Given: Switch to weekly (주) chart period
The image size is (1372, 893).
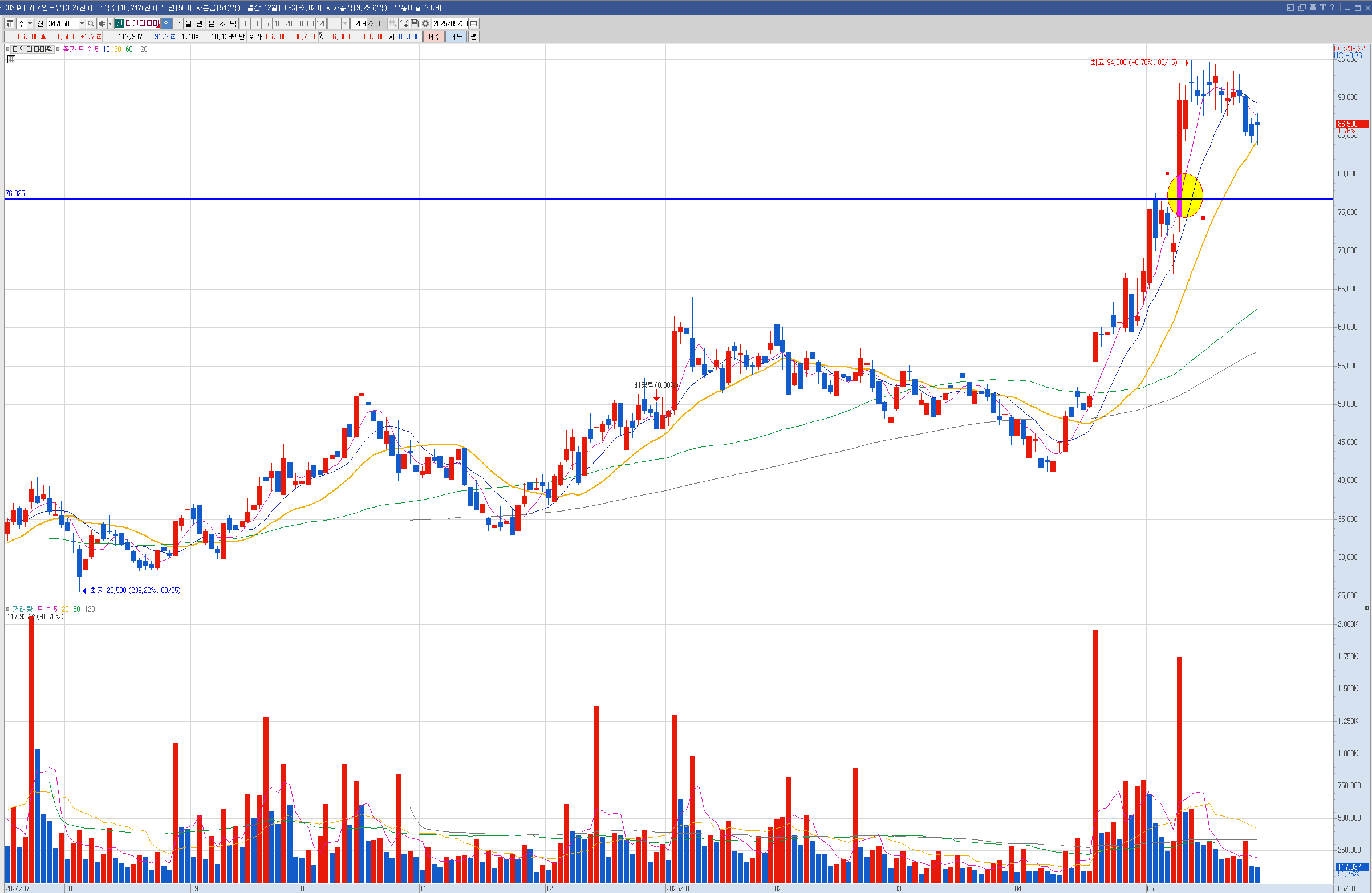Looking at the screenshot, I should 177,23.
